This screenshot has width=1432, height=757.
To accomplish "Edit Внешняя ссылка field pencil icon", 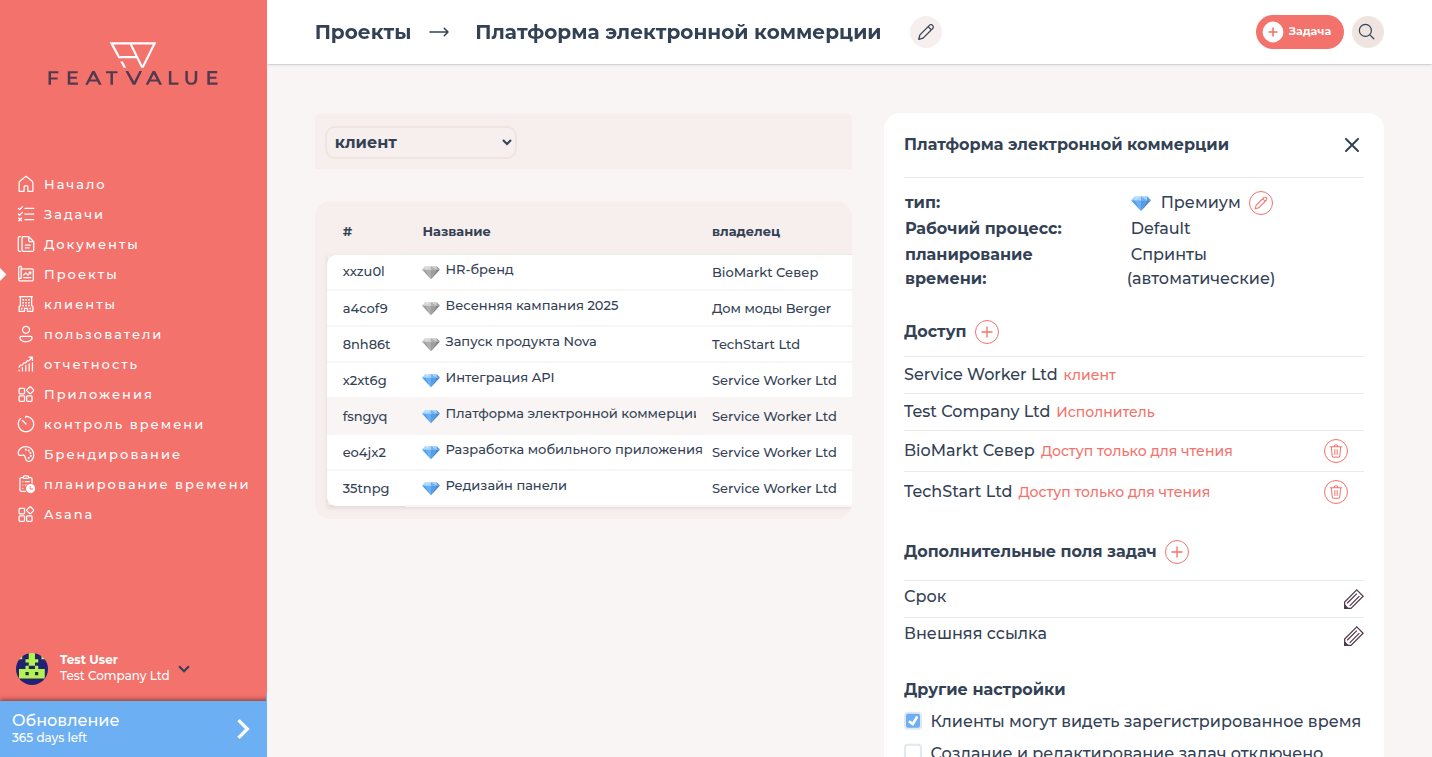I will tap(1353, 636).
